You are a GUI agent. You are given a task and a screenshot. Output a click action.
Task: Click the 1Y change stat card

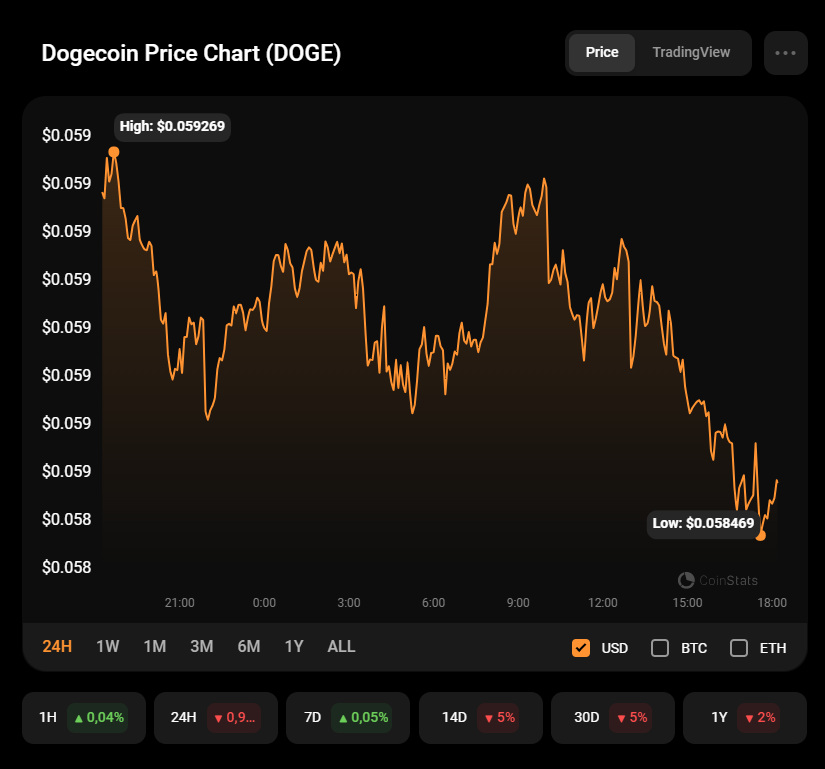(x=744, y=717)
